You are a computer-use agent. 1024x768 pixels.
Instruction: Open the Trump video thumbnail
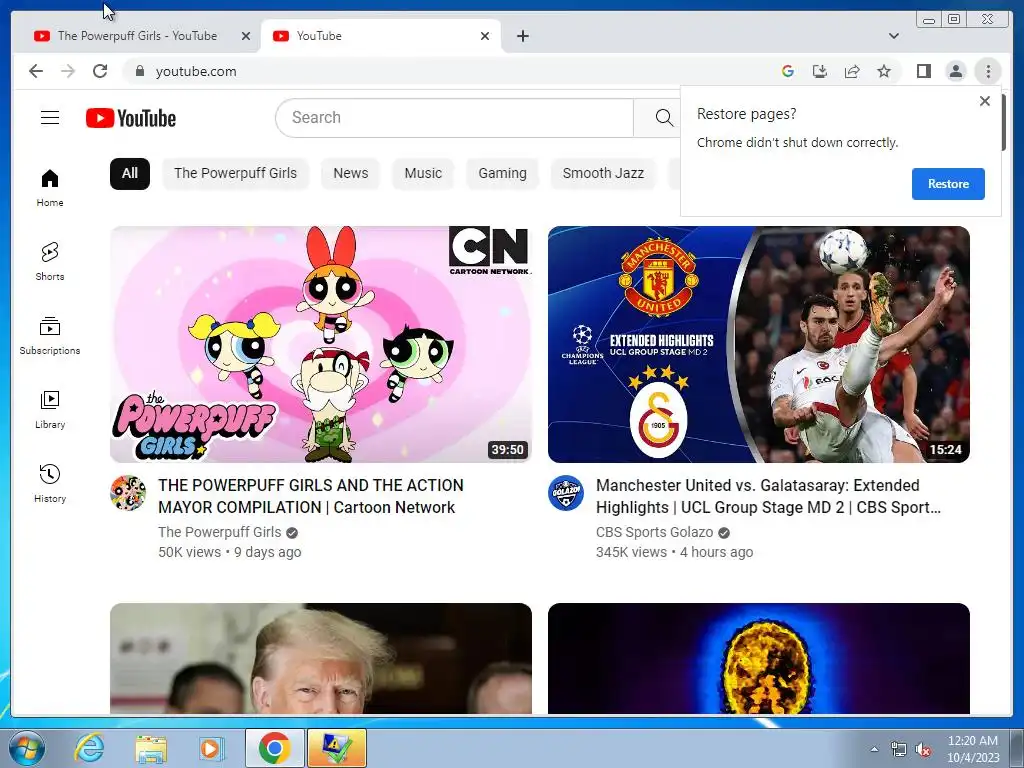pos(321,658)
